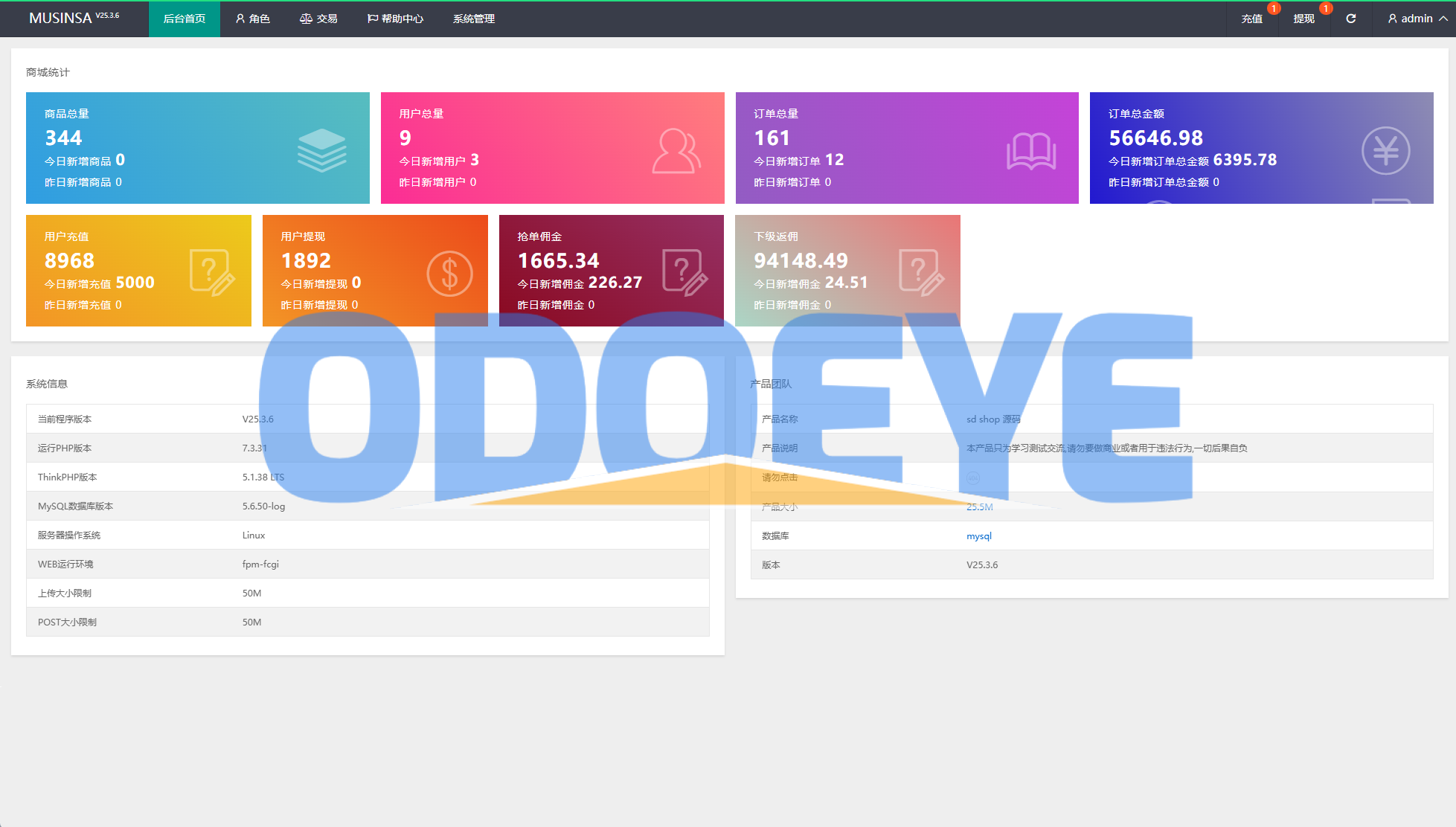Click the users icon on 用户总量 card
This screenshot has width=1456, height=827.
click(x=676, y=151)
